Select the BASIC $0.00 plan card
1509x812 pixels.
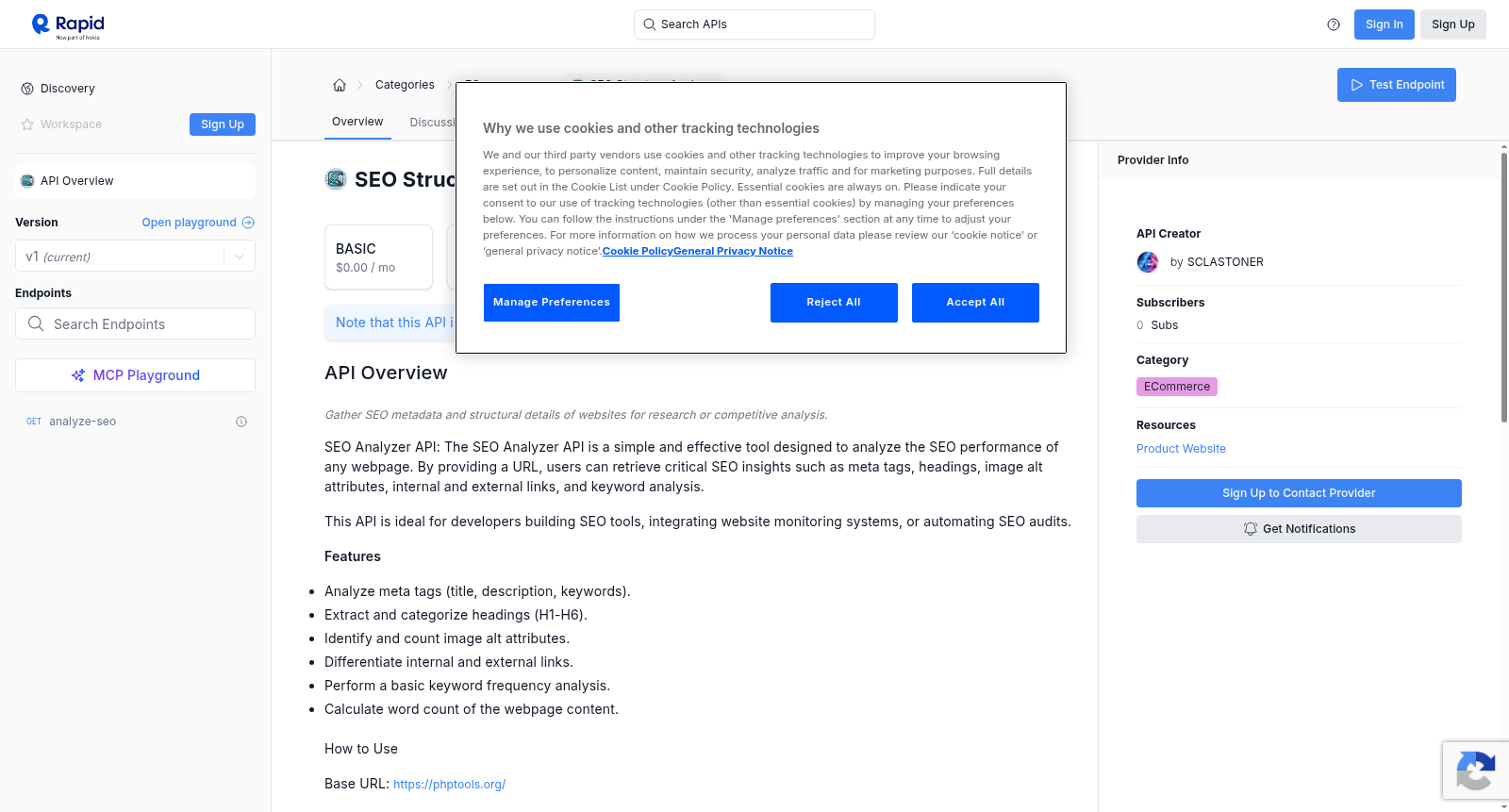(378, 257)
